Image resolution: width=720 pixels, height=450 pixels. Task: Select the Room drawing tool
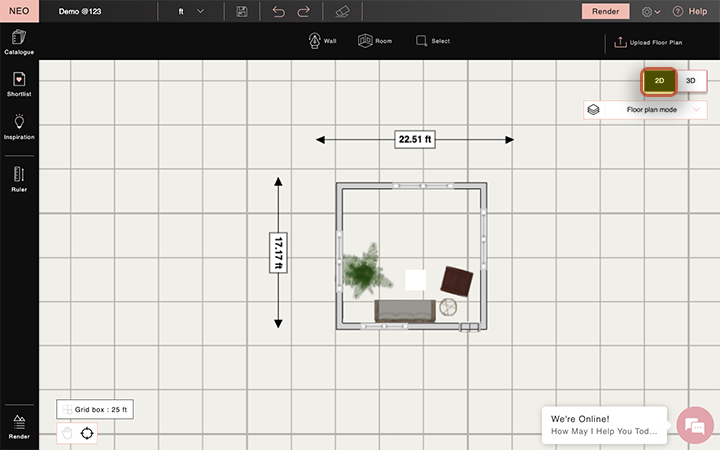(x=375, y=41)
